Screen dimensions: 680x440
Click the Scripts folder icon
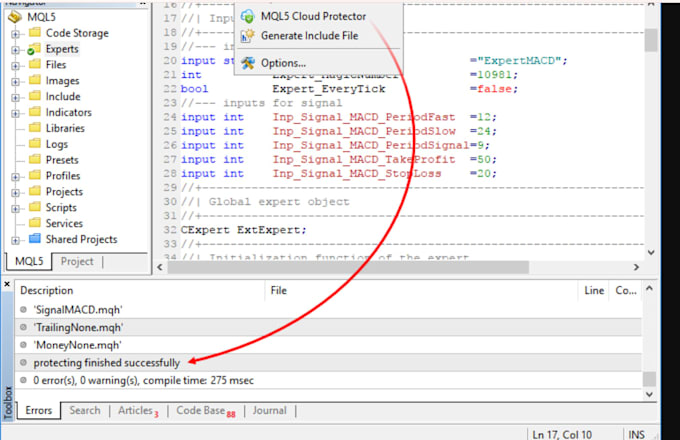click(35, 207)
